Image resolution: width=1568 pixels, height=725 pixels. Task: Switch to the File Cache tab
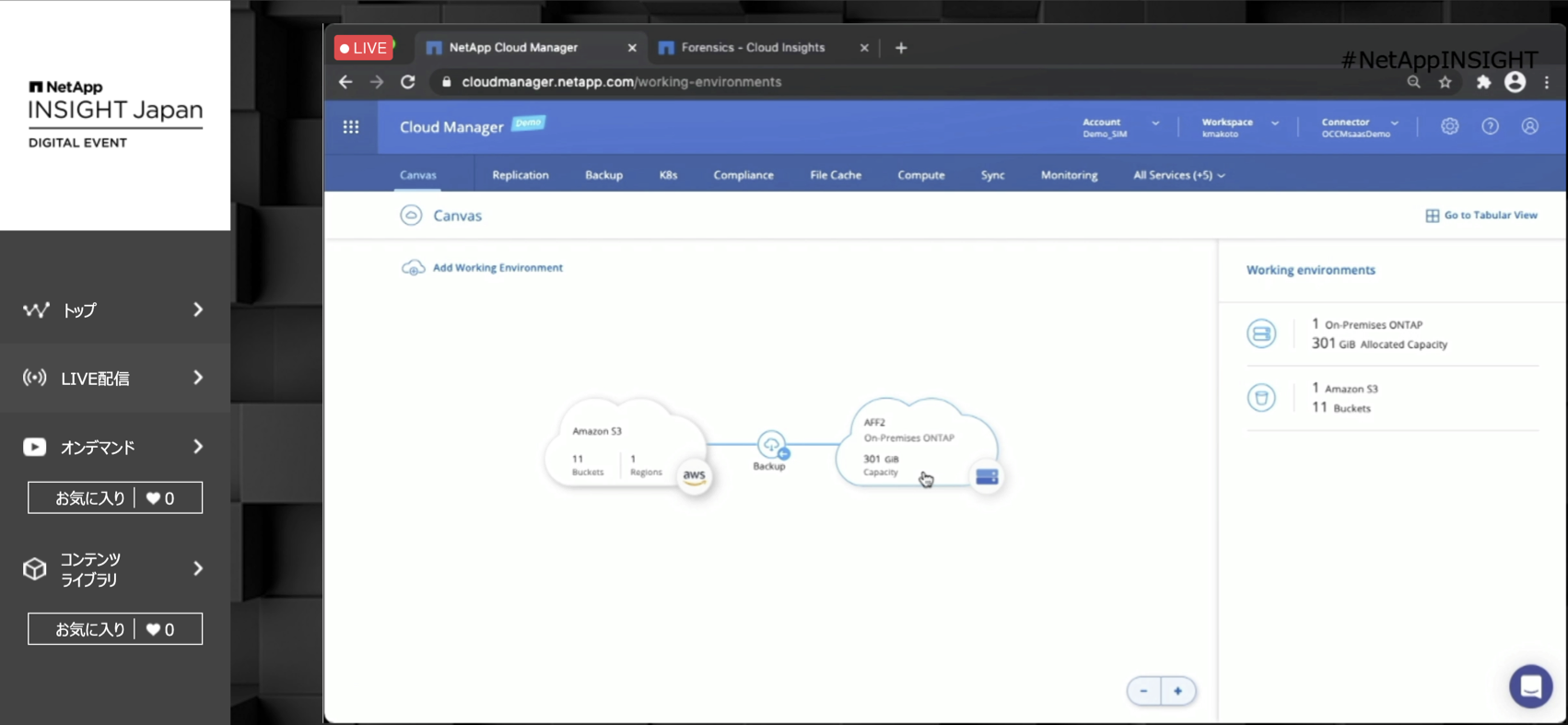(836, 175)
